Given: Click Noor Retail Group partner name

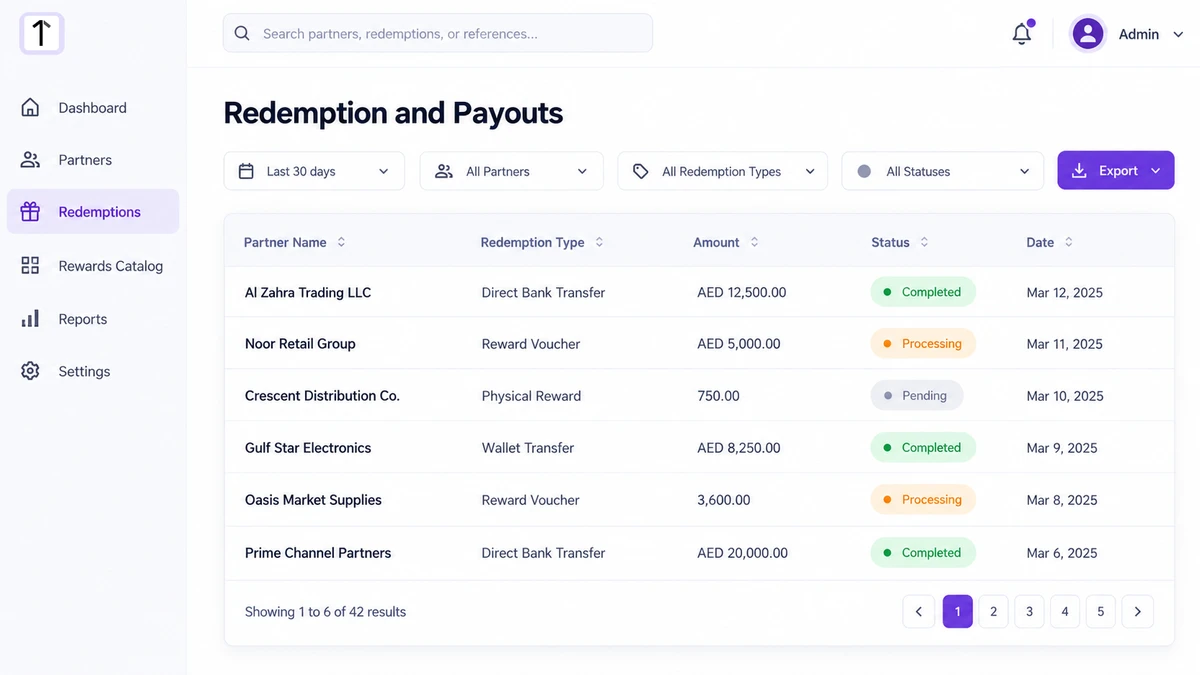Looking at the screenshot, I should coord(300,344).
